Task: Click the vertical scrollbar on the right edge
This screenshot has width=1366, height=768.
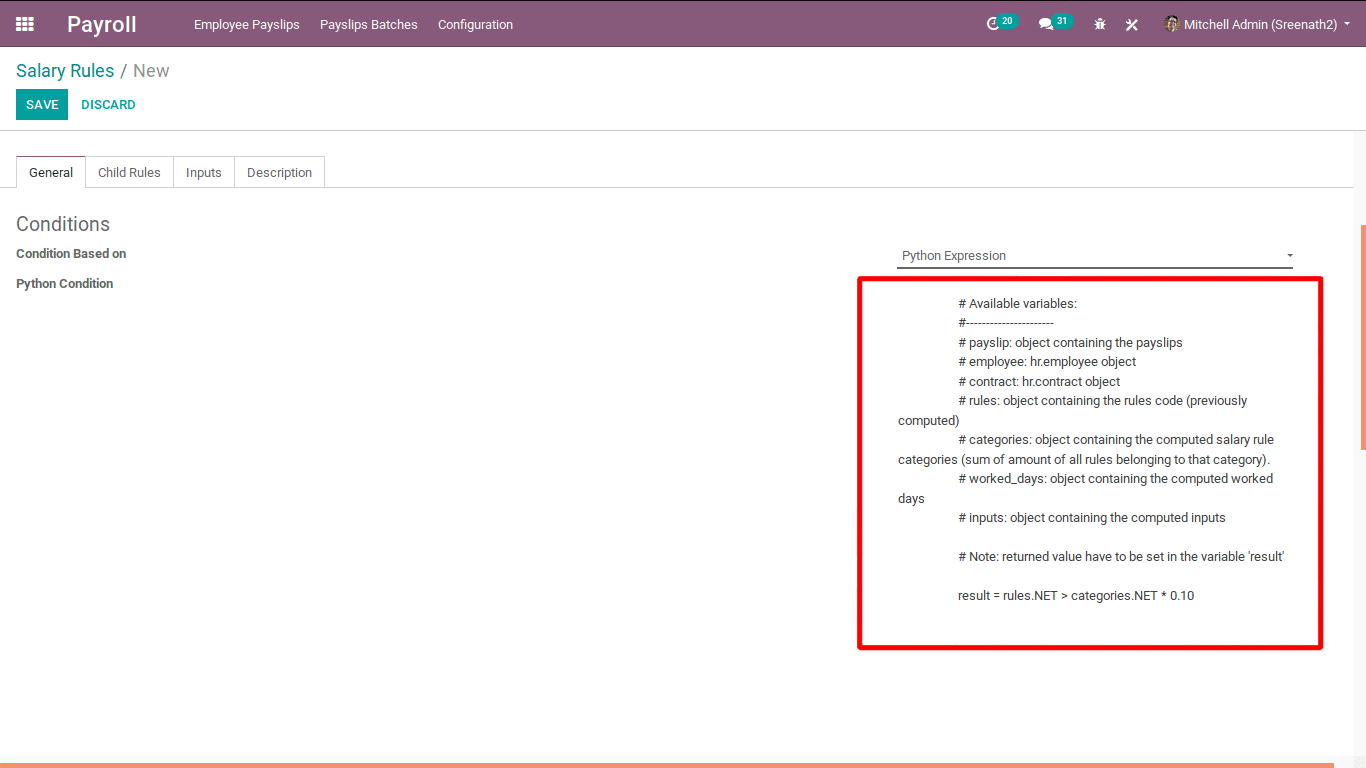Action: pos(1362,337)
